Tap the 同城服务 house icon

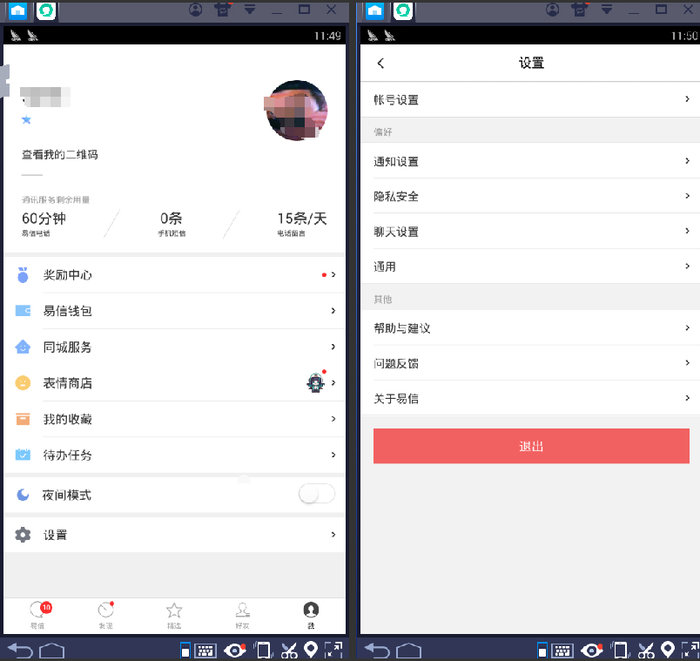(x=23, y=347)
